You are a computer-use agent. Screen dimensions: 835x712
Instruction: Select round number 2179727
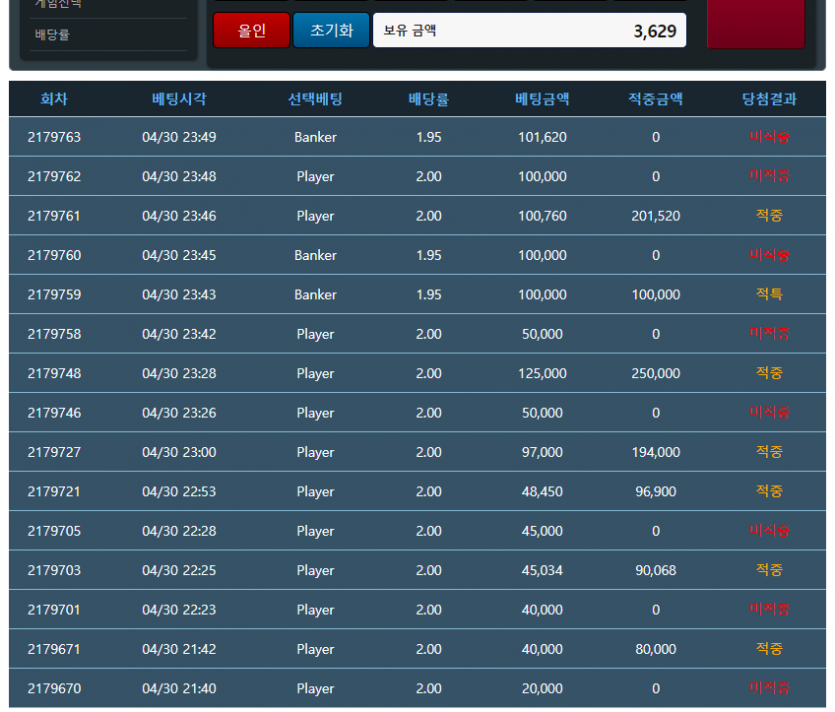click(x=54, y=452)
